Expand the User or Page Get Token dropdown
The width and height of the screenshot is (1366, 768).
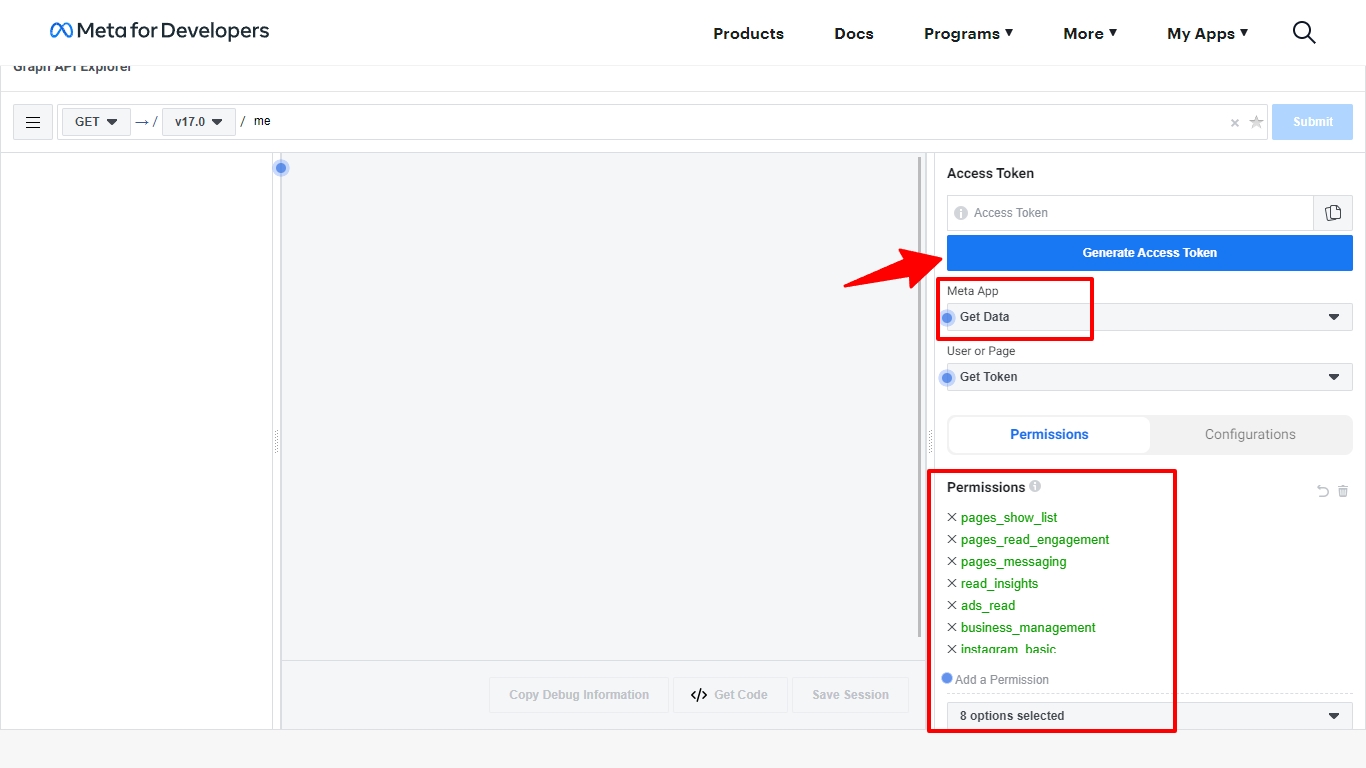click(1149, 377)
